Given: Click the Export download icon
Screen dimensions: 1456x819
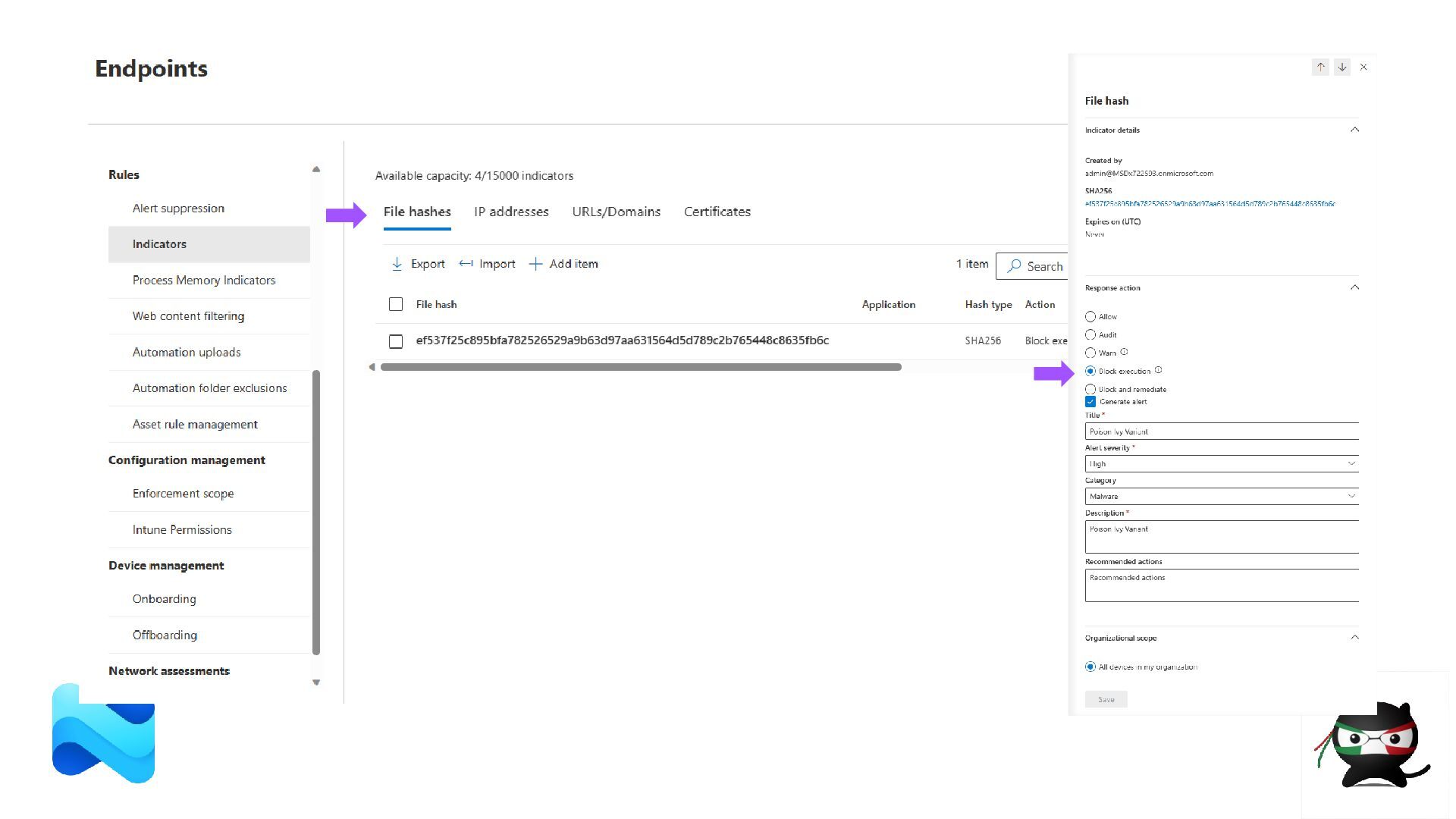Looking at the screenshot, I should pyautogui.click(x=397, y=264).
